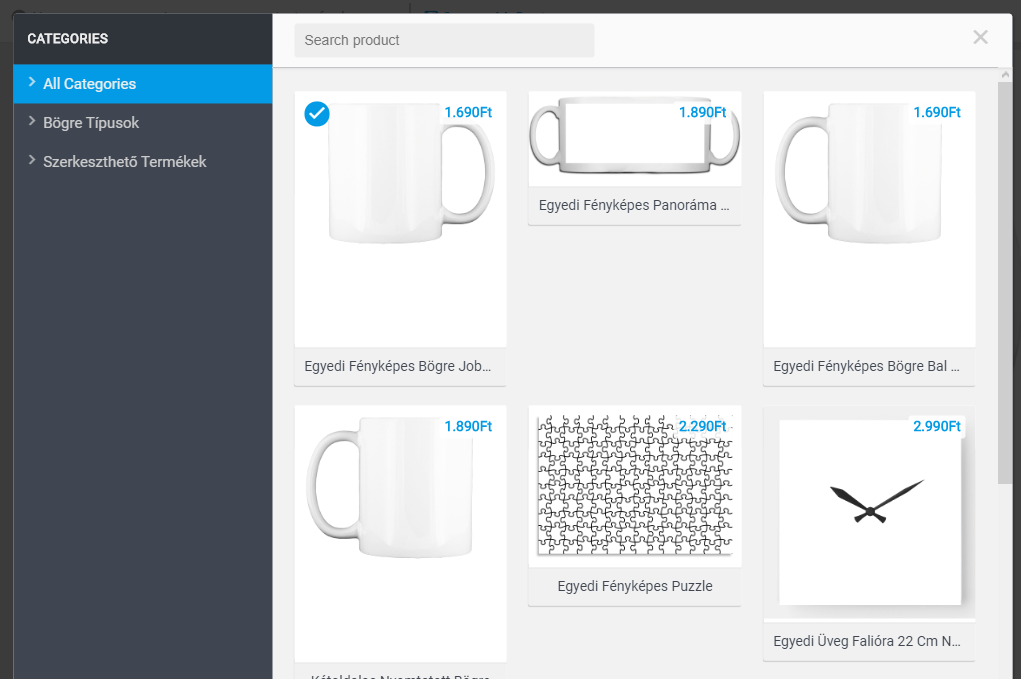Click the Egyedi Fényképes Bögre Bal title
This screenshot has height=679, width=1021.
coord(867,367)
